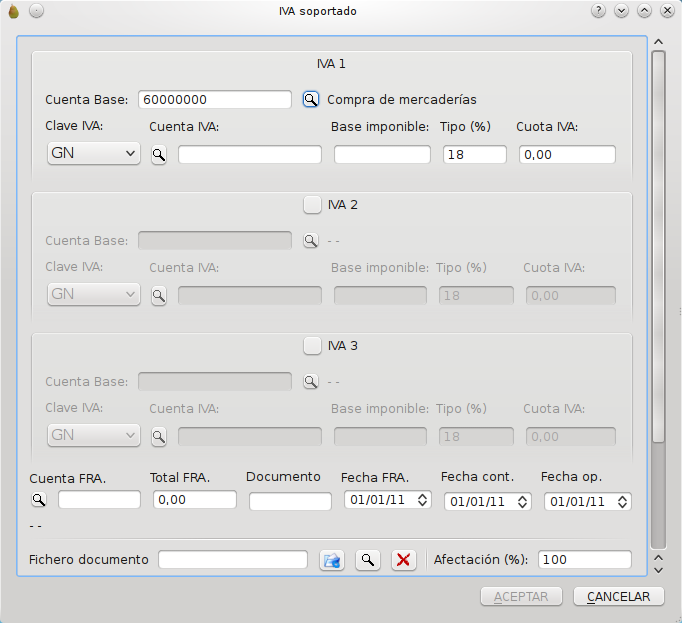Click the Fecha cont. date value

[477, 502]
